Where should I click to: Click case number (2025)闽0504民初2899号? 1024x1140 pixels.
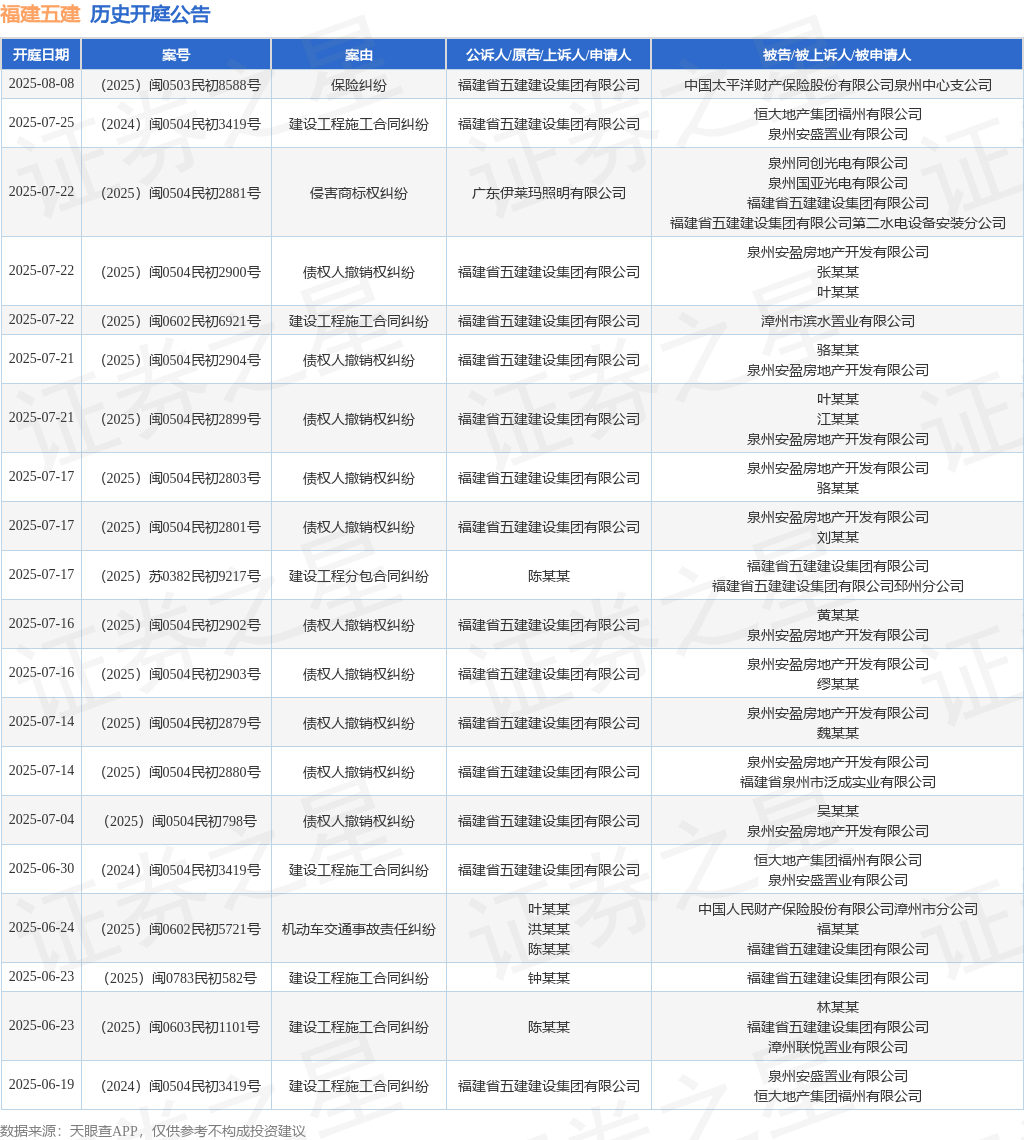pyautogui.click(x=180, y=420)
